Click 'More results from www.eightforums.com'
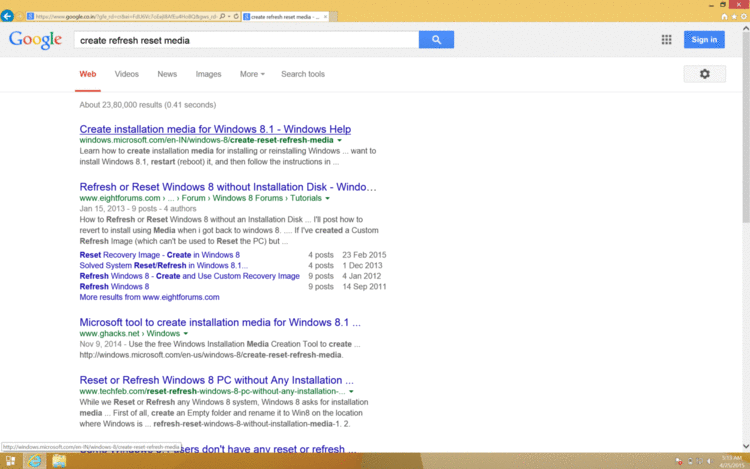Image resolution: width=750 pixels, height=469 pixels. coord(149,297)
